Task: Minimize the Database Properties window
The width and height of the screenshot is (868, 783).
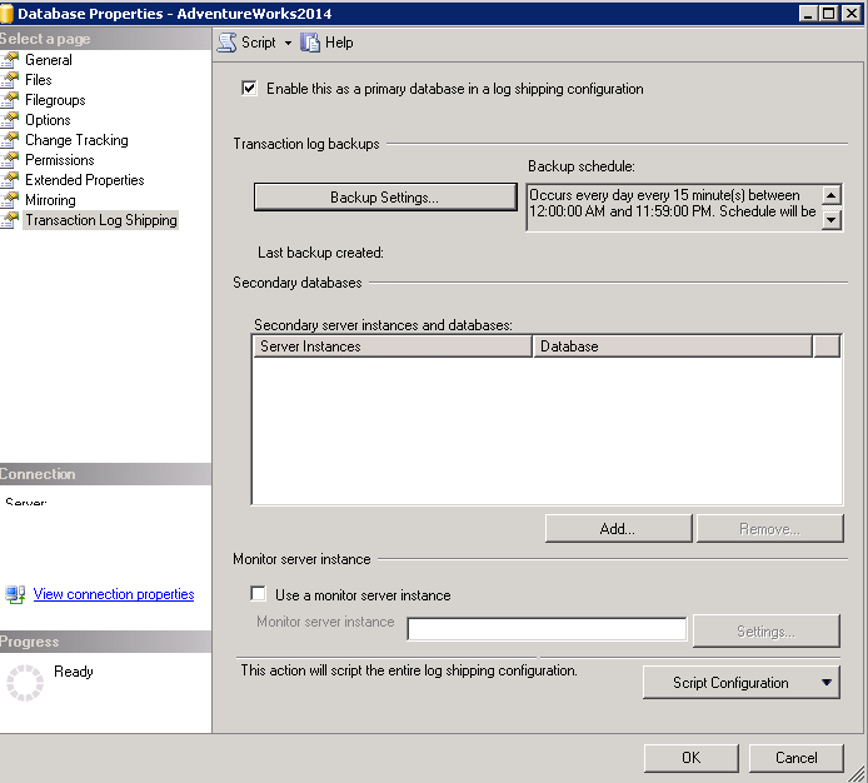Action: click(x=808, y=13)
